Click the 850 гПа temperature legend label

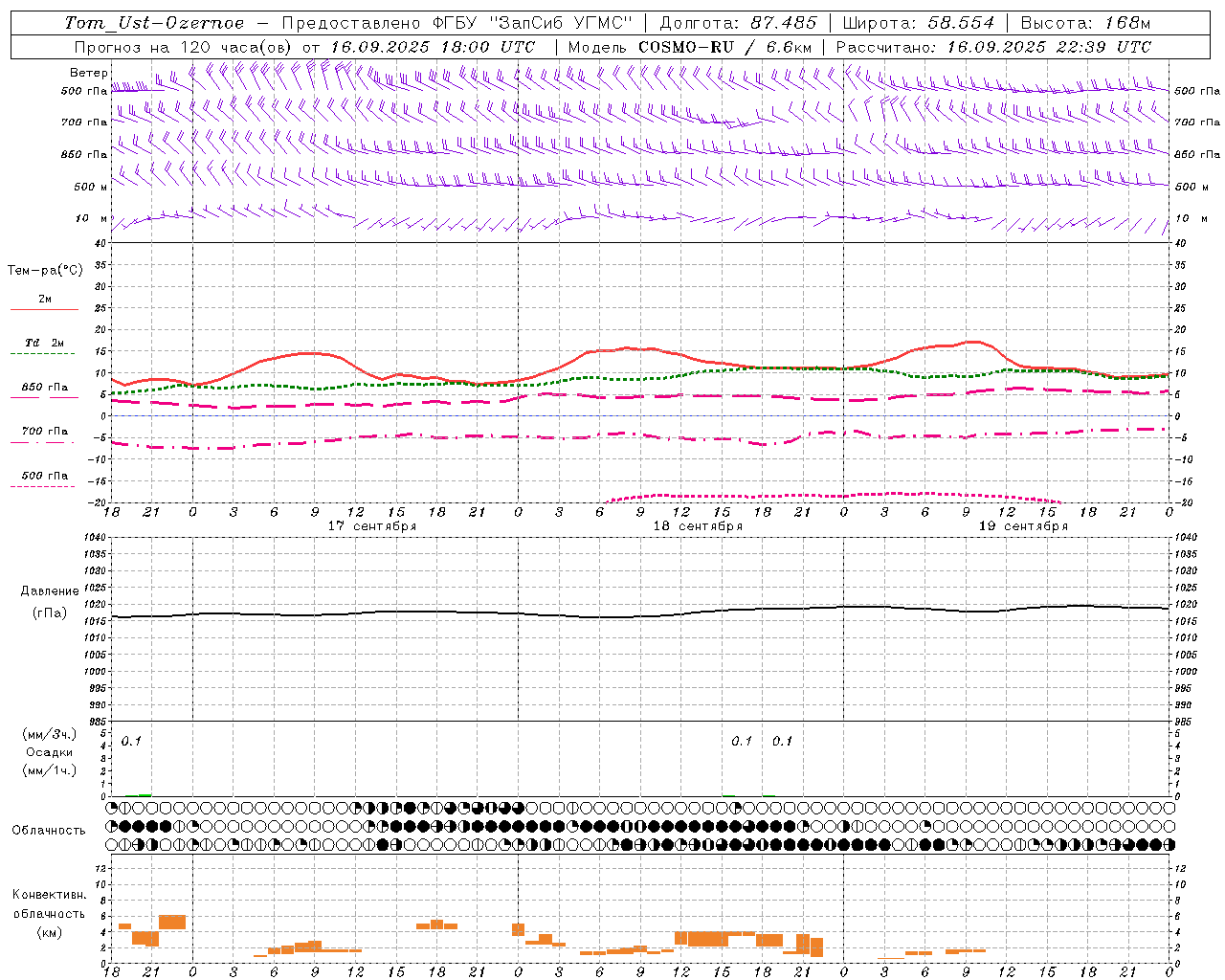tap(45, 388)
